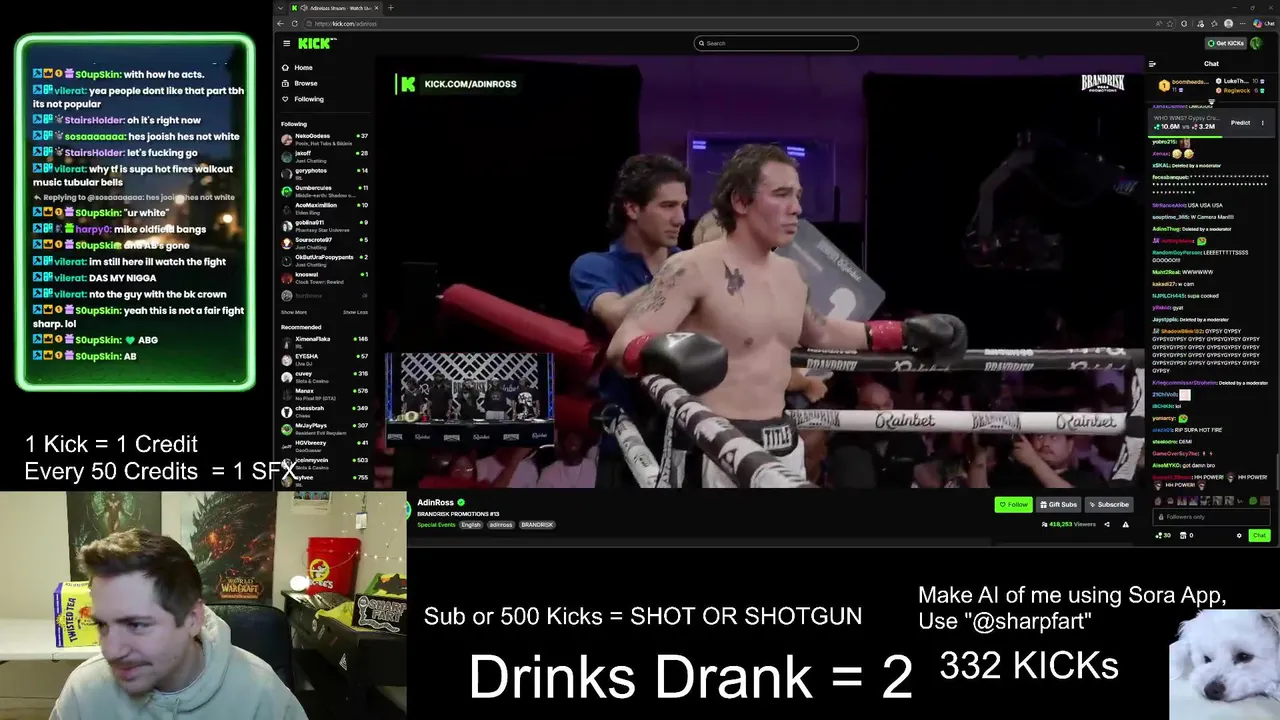Open Browse in Kick sidebar
1280x720 pixels.
(305, 84)
